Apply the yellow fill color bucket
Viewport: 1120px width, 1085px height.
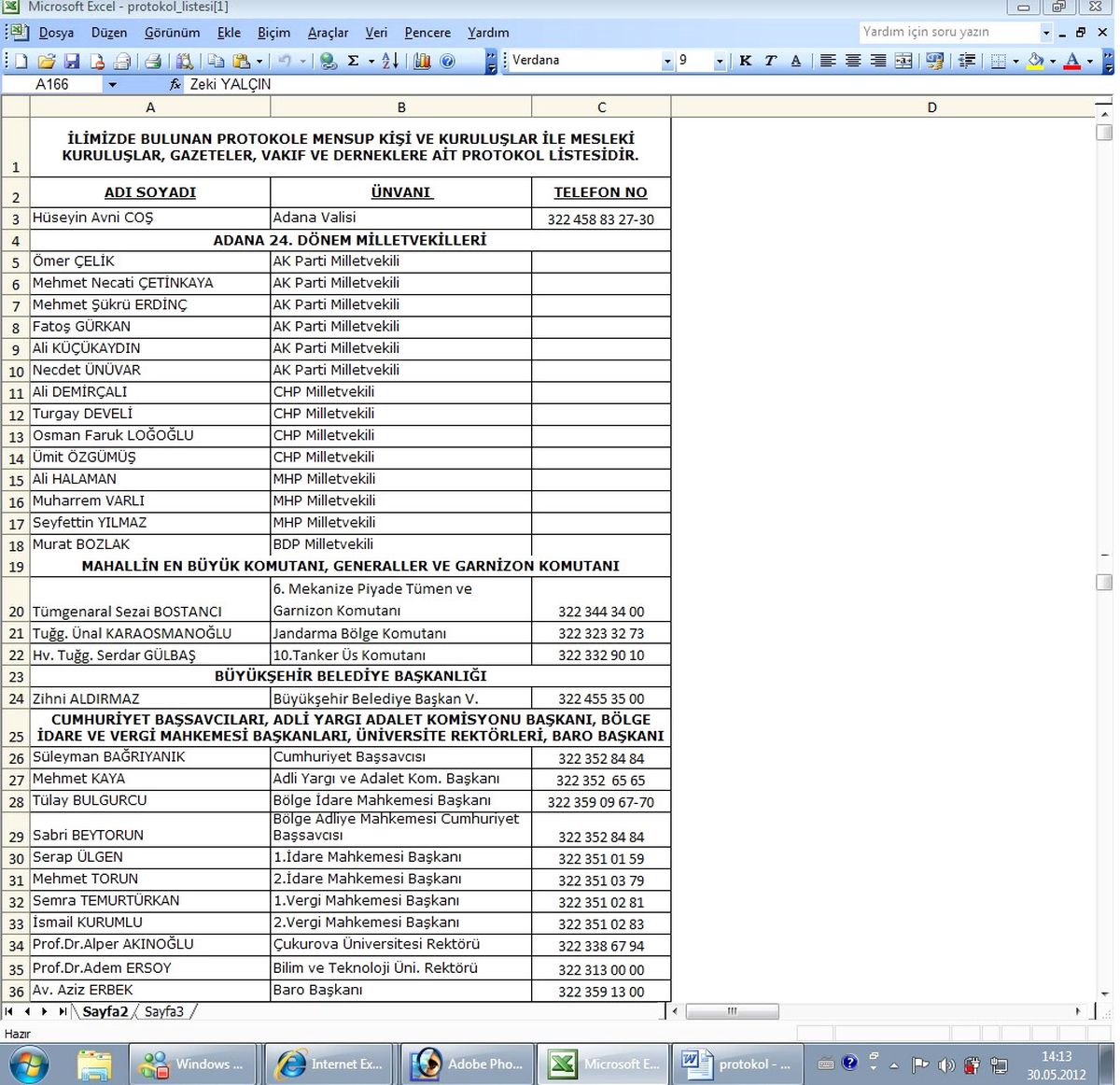[1035, 61]
